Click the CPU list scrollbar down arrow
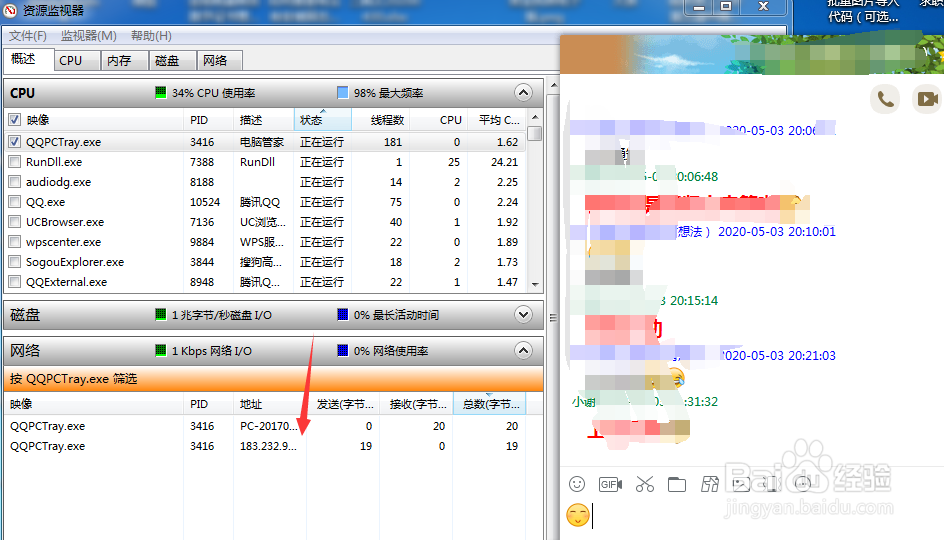 tap(535, 284)
